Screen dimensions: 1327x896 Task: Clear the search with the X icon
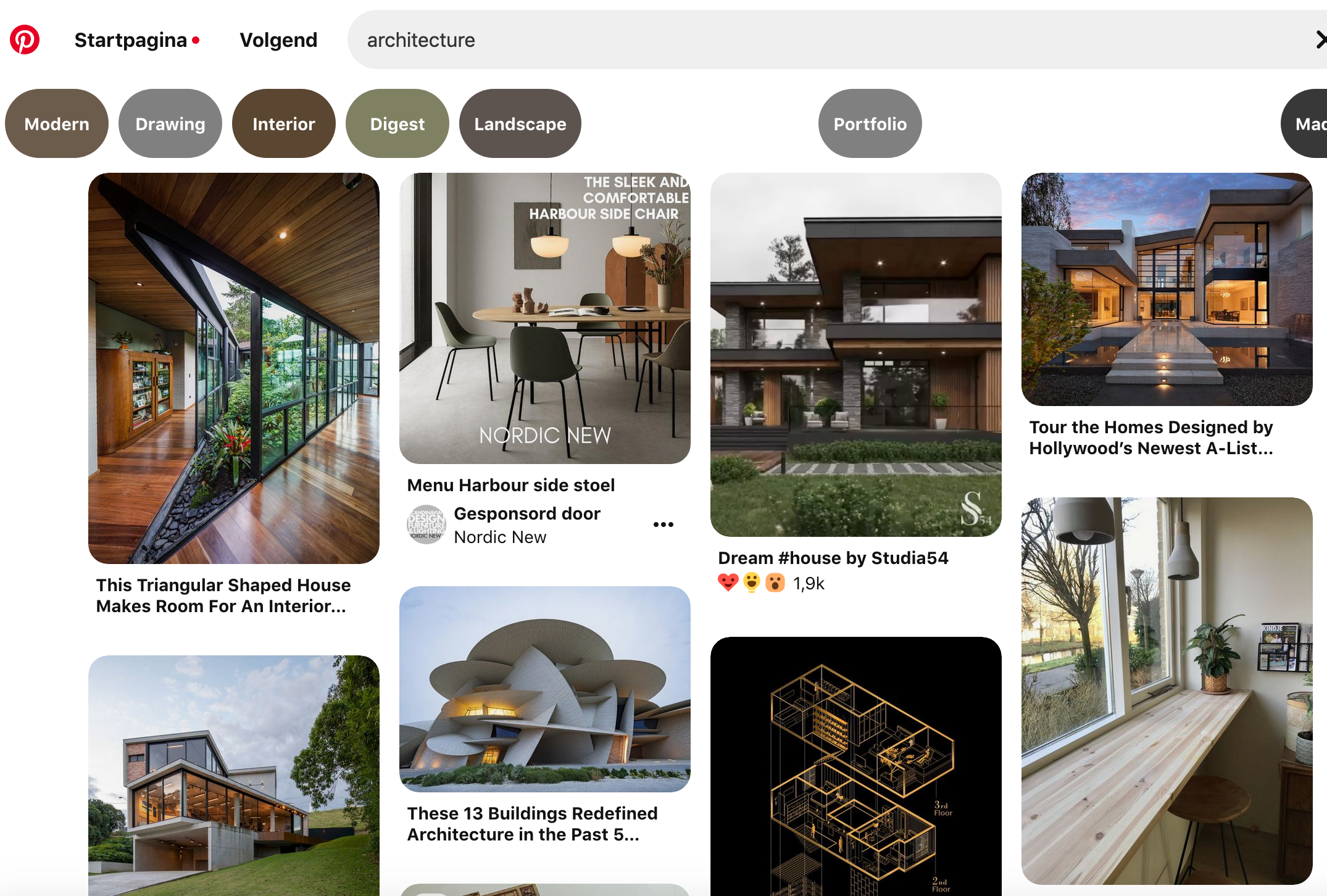click(x=1321, y=40)
